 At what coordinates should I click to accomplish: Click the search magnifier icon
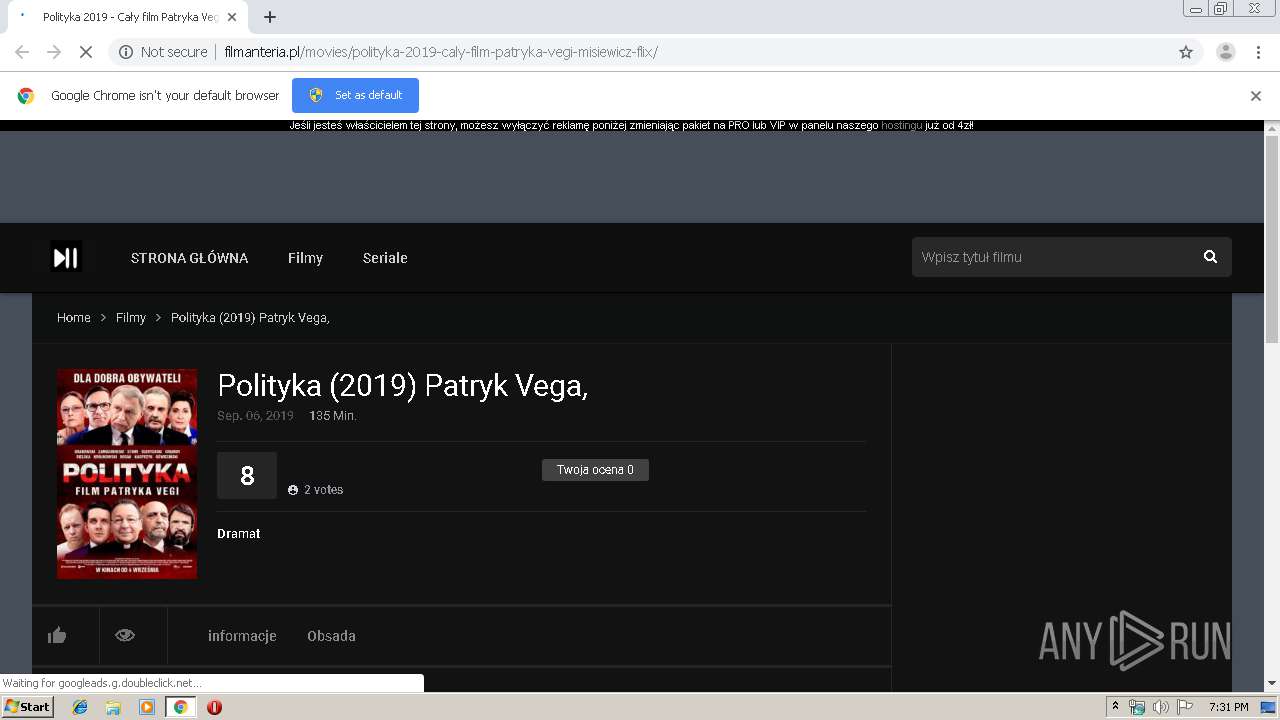pos(1210,257)
